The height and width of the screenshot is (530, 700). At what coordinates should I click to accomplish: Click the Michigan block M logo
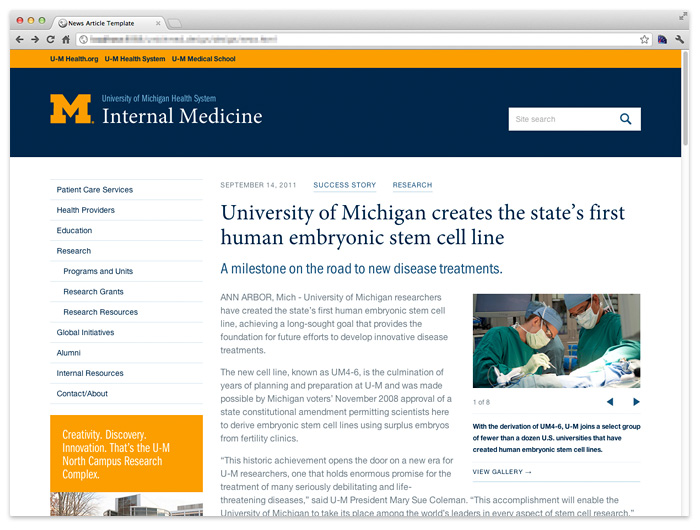(71, 109)
